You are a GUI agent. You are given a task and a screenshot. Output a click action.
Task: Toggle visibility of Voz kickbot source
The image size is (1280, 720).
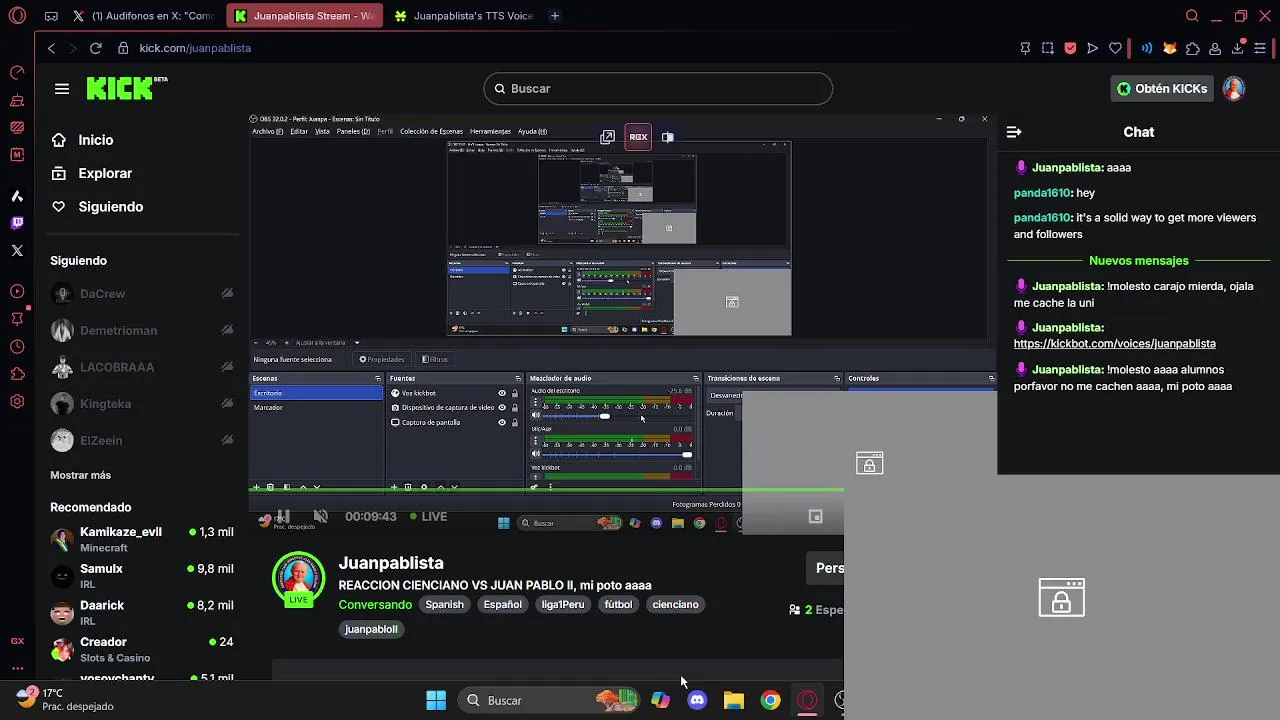click(x=502, y=393)
